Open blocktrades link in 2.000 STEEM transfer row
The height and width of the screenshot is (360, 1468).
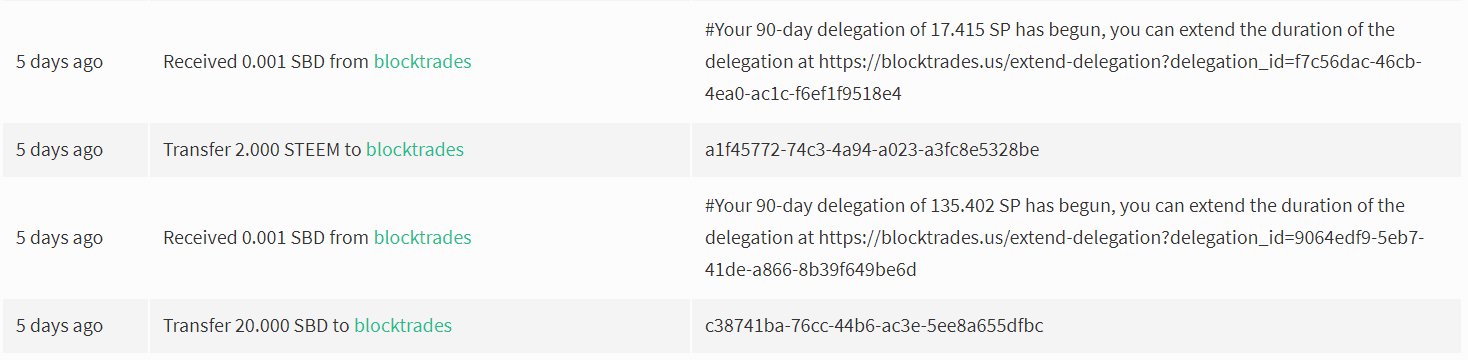[415, 150]
